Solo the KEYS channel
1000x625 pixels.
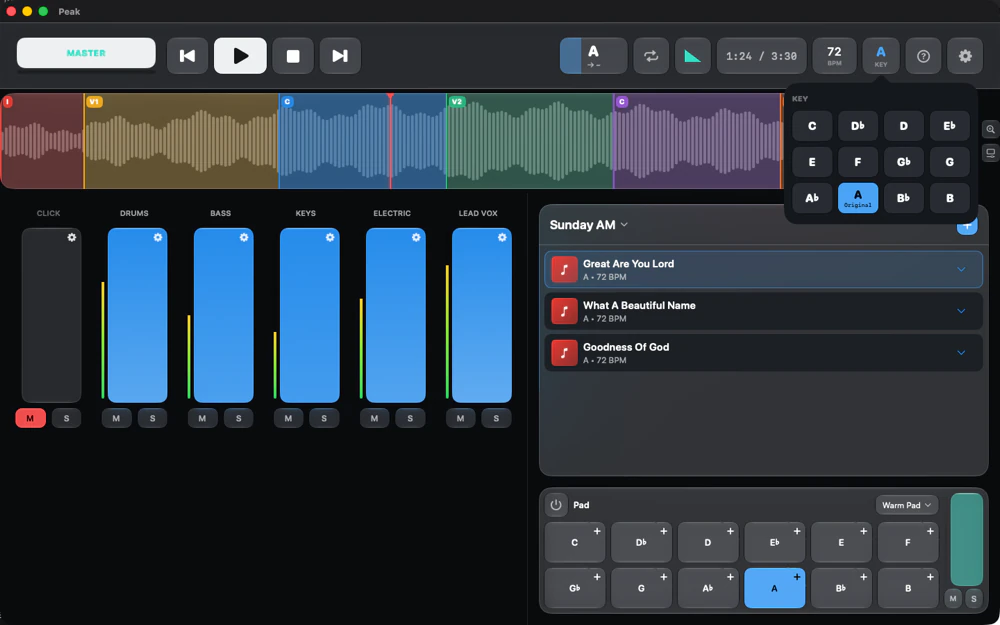click(x=324, y=418)
